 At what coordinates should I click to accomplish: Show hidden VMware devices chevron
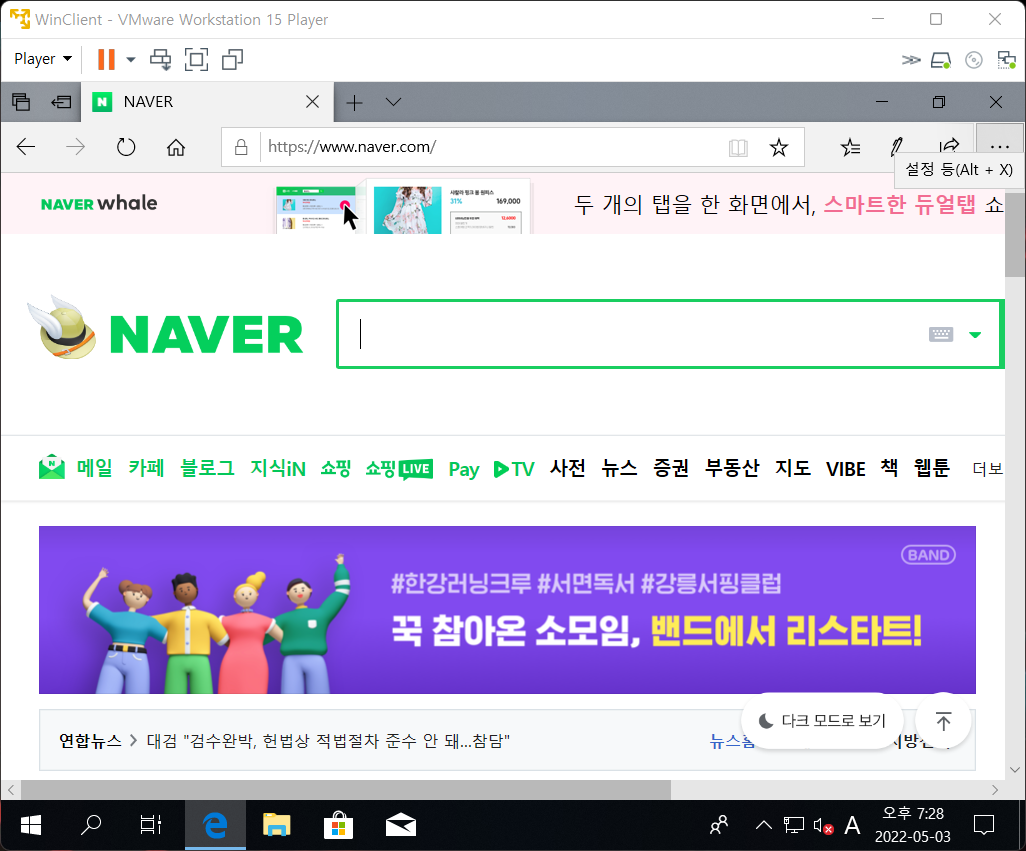pos(911,60)
